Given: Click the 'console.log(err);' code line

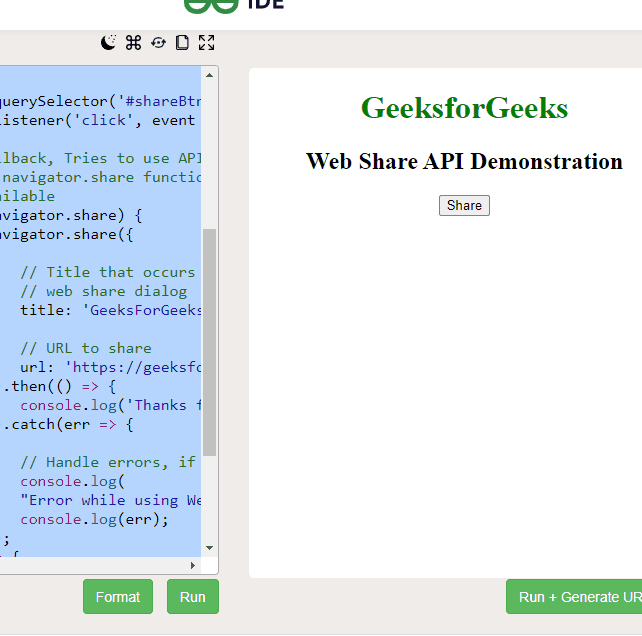Looking at the screenshot, I should 95,519.
